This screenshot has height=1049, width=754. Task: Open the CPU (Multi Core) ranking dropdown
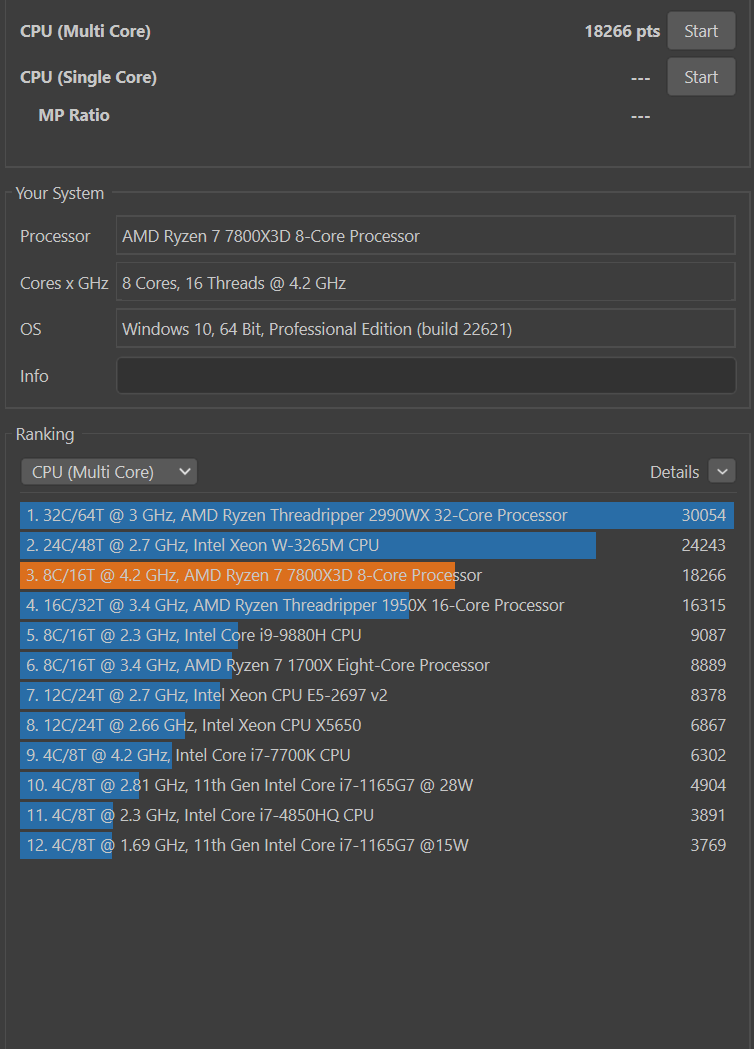click(109, 472)
